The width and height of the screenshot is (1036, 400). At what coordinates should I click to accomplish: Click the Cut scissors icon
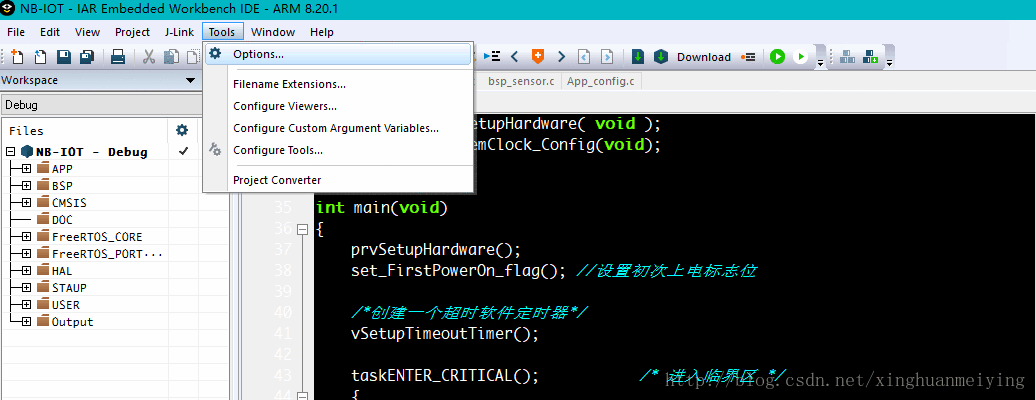(x=149, y=57)
